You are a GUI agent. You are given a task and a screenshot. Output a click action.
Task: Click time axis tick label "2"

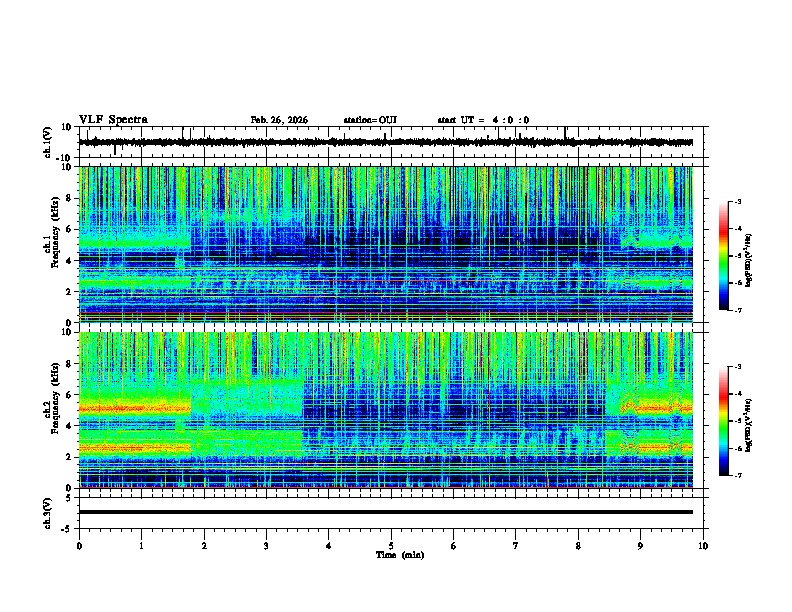tap(204, 546)
